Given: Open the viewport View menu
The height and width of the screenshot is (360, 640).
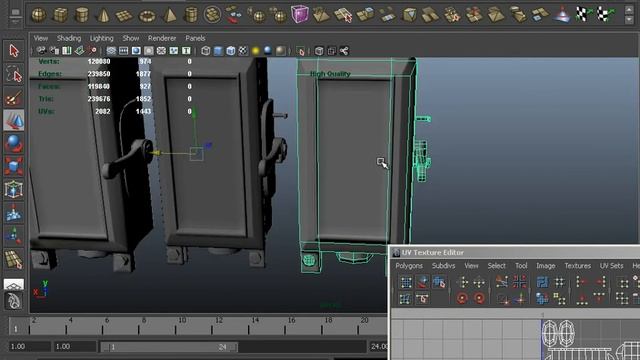Looking at the screenshot, I should (41, 38).
